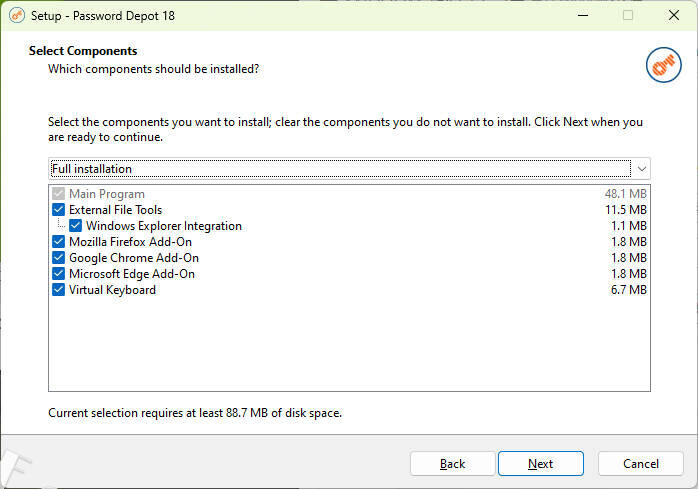Minimize the setup window

coord(582,15)
